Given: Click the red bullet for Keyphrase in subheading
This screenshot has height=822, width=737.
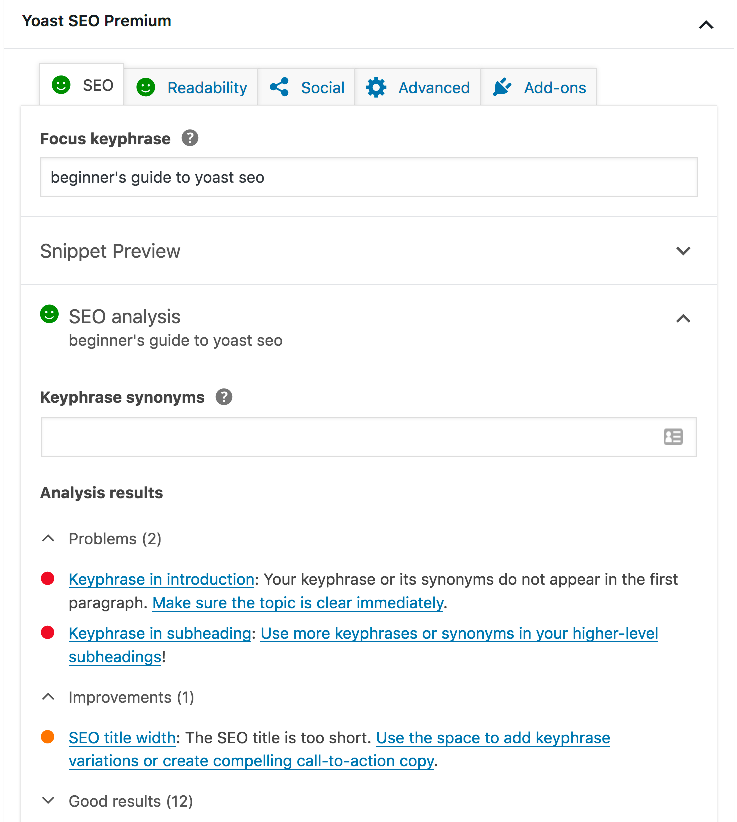Looking at the screenshot, I should (47, 633).
